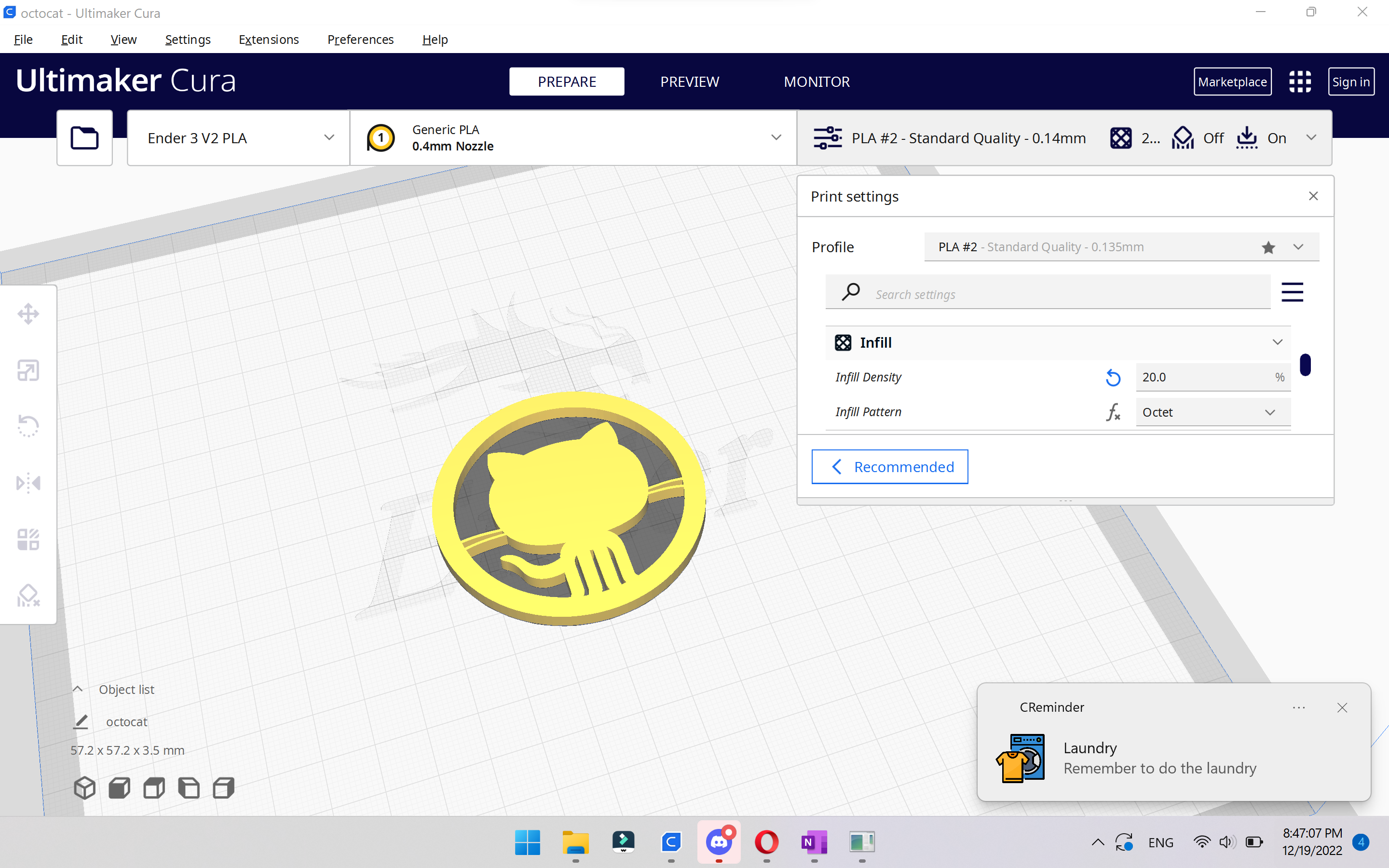
Task: Open the Infill Pattern Octet dropdown
Action: (x=1212, y=412)
